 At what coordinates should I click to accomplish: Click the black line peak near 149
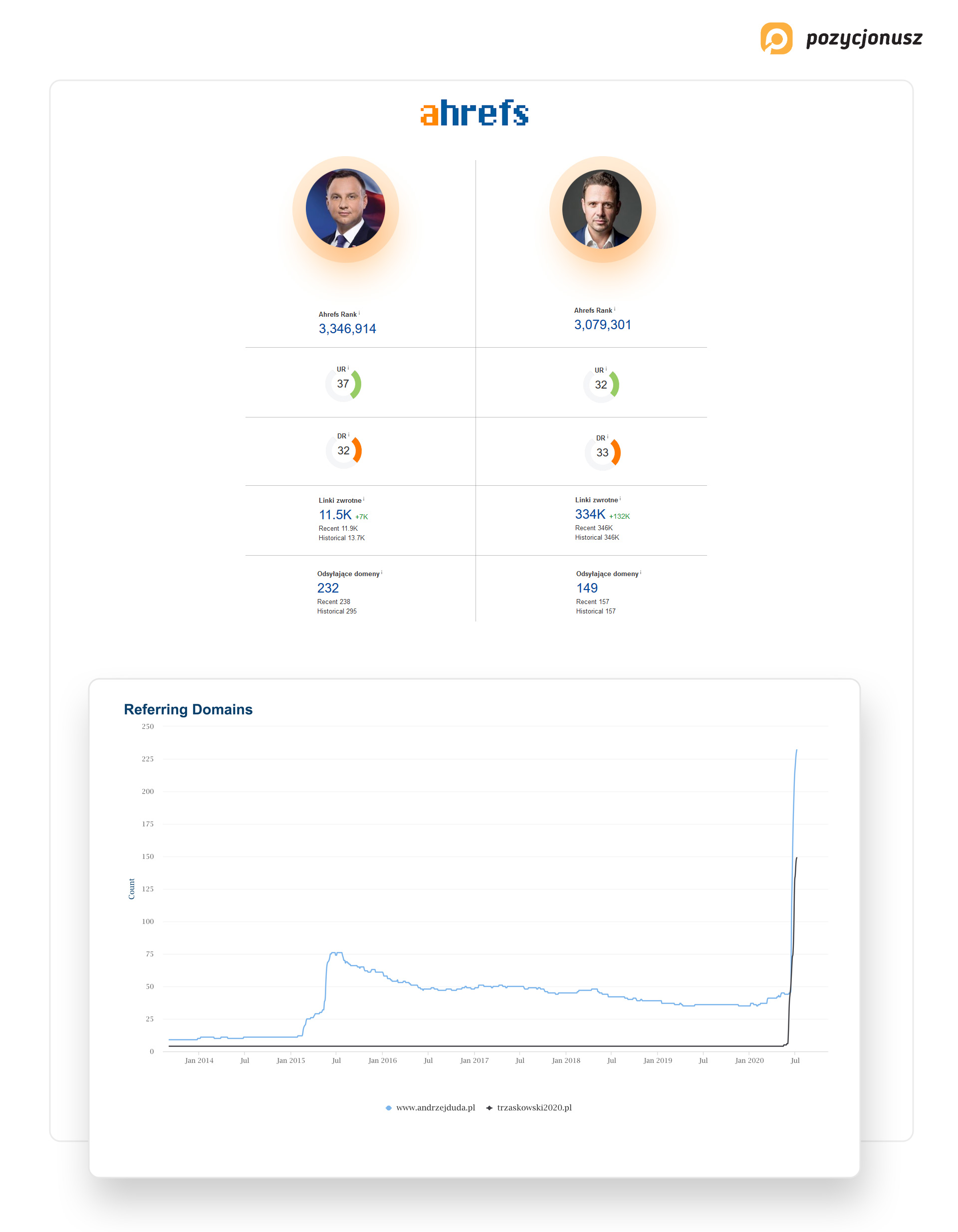(x=796, y=858)
